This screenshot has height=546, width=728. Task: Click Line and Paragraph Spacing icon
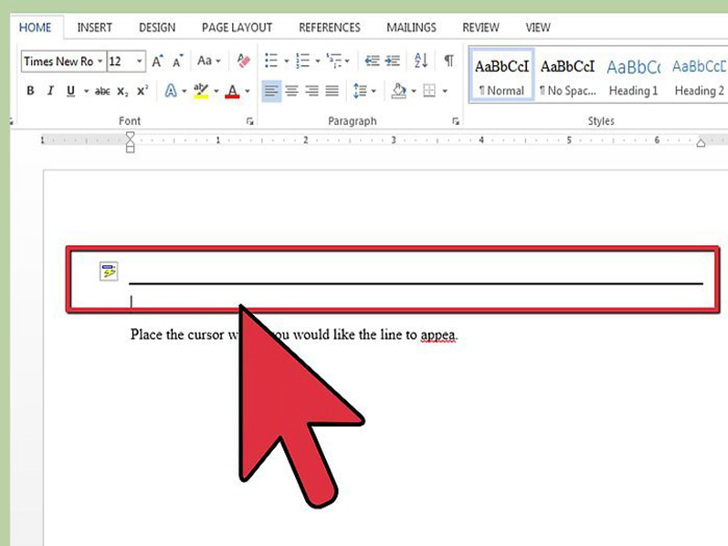pyautogui.click(x=360, y=91)
